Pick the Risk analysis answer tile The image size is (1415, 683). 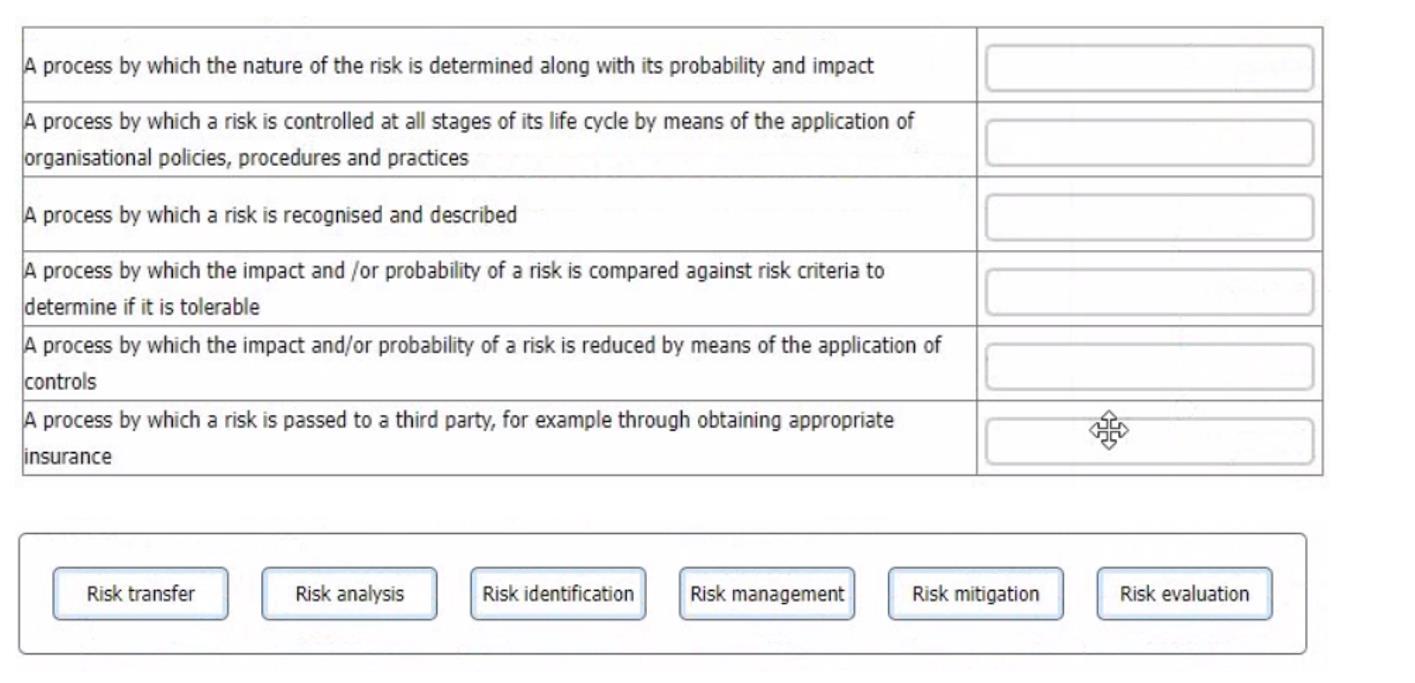pyautogui.click(x=349, y=594)
